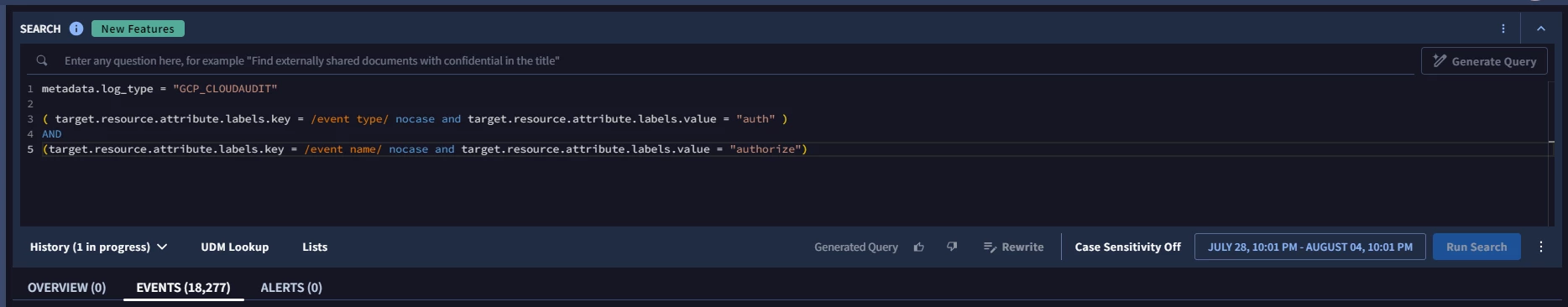Give thumbs up to generated query
1568x307 pixels.
[x=919, y=247]
